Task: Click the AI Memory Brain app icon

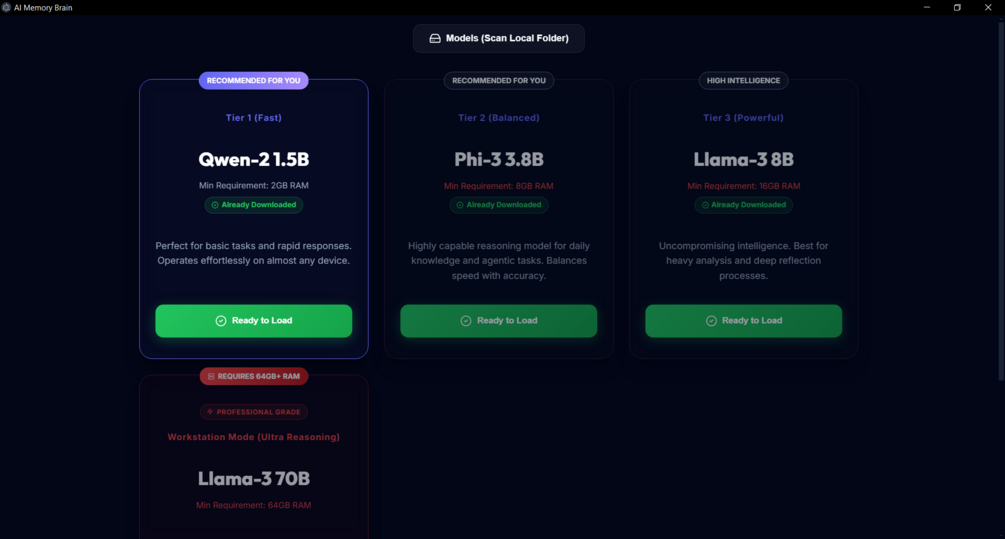Action: pyautogui.click(x=6, y=7)
